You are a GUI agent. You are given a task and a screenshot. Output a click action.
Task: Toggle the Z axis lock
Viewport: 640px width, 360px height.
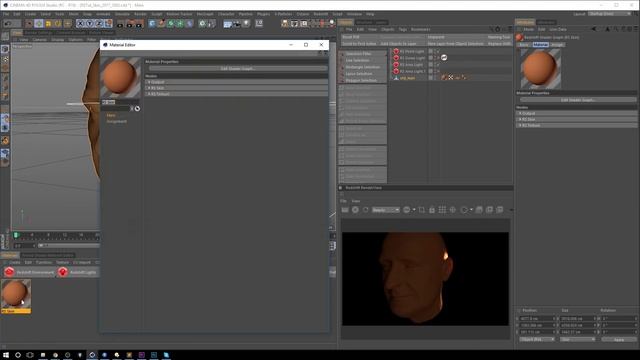click(99, 24)
